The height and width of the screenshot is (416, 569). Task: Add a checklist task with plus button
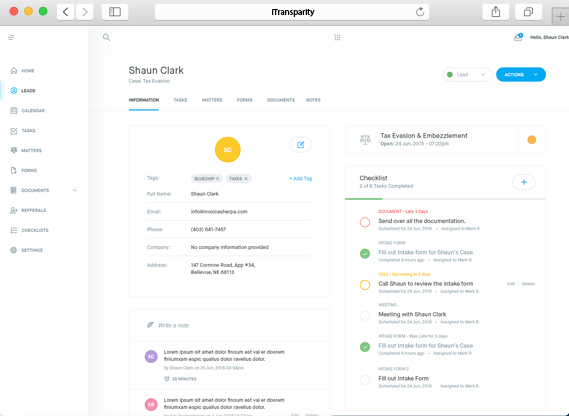click(524, 182)
